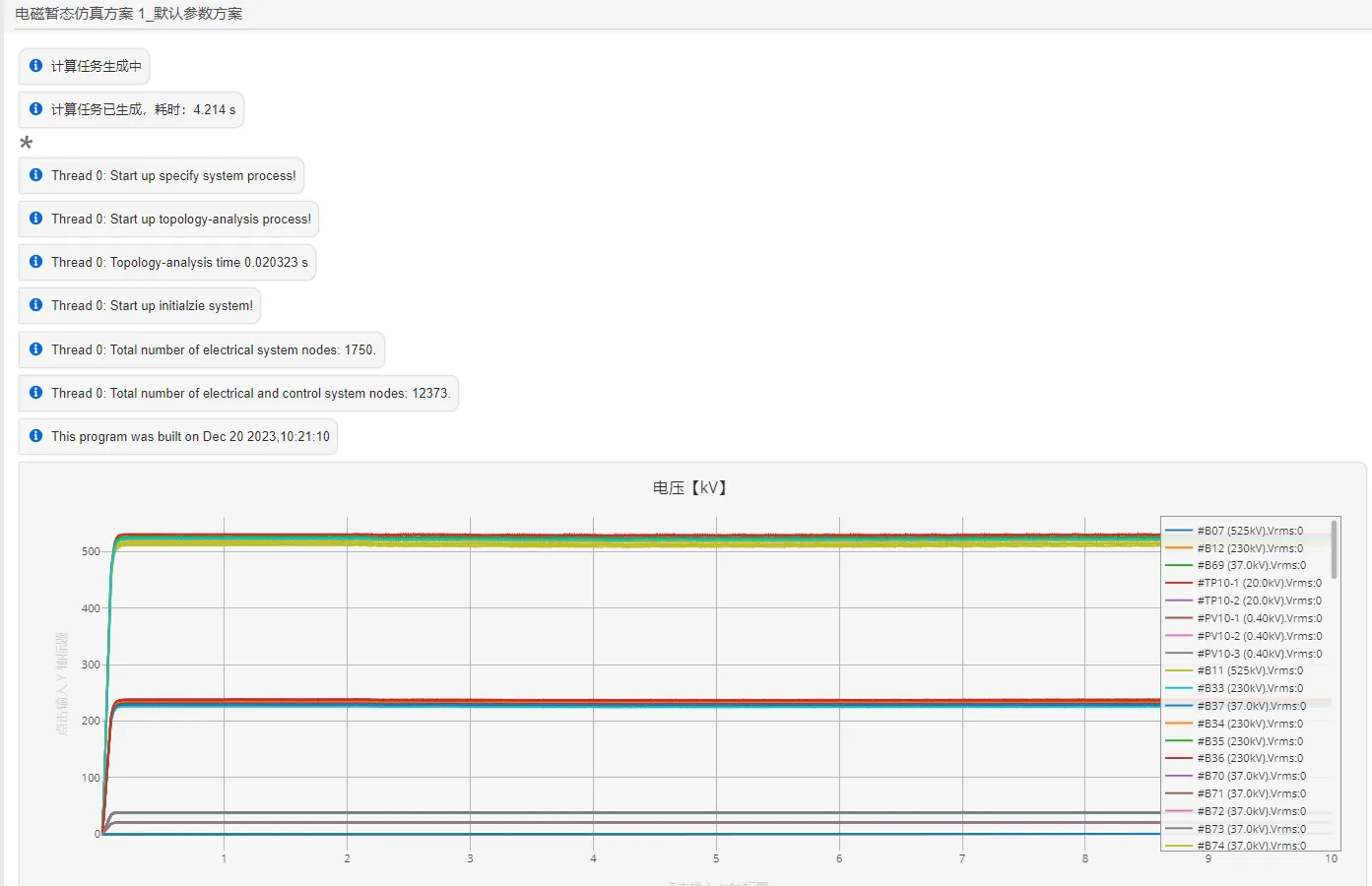Click the x-axis tick label 1
Image resolution: width=1372 pixels, height=886 pixels.
pos(224,858)
